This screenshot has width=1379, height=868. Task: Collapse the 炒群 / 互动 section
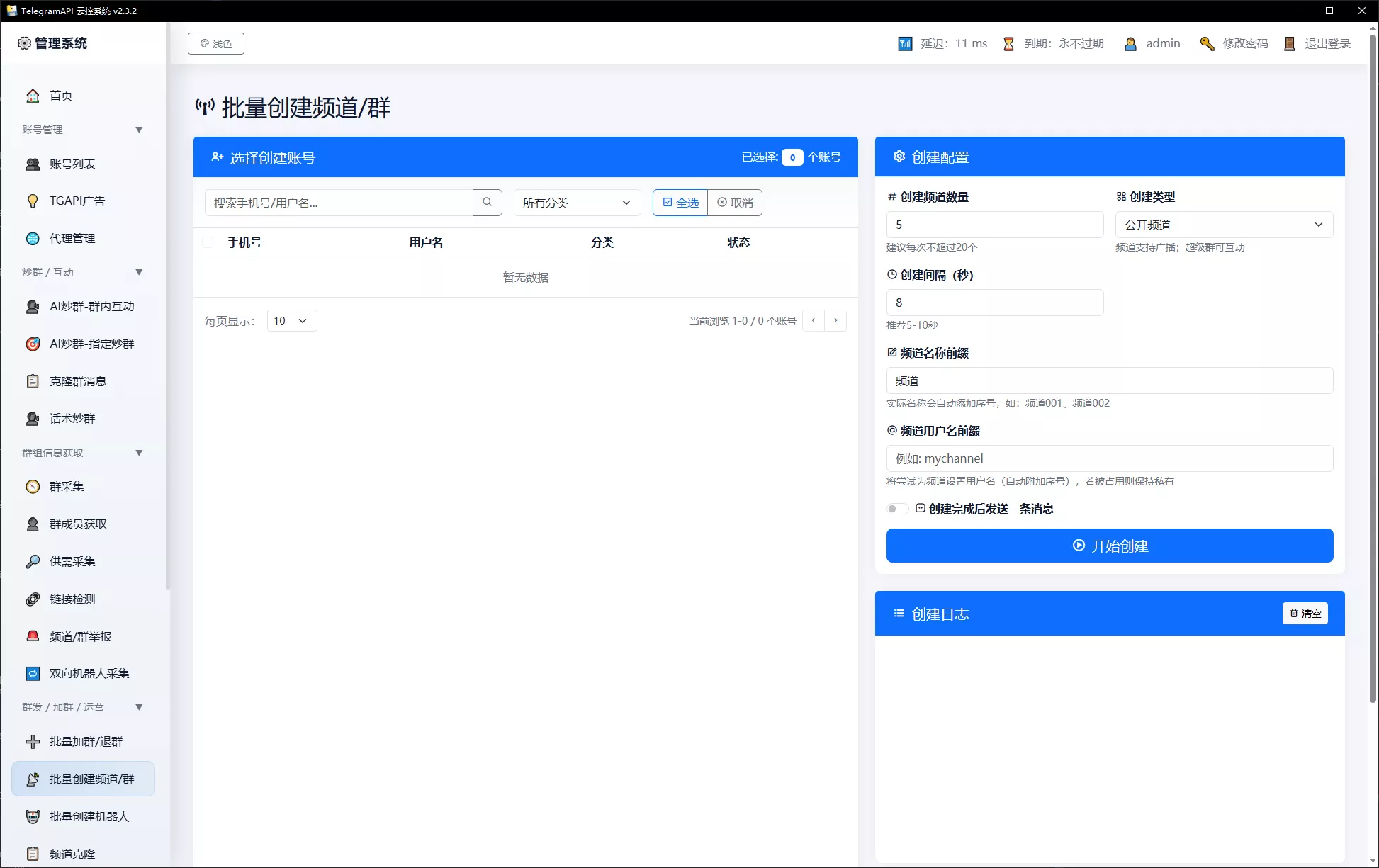click(139, 272)
